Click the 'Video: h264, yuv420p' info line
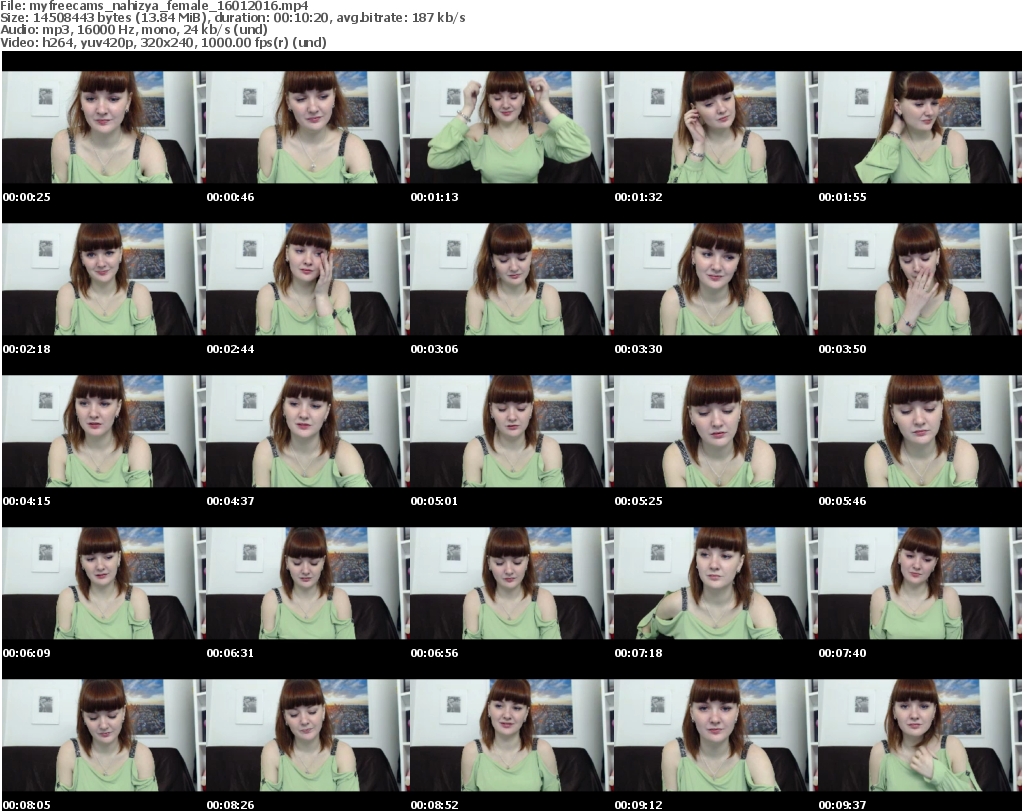1024x811 pixels. pos(163,42)
